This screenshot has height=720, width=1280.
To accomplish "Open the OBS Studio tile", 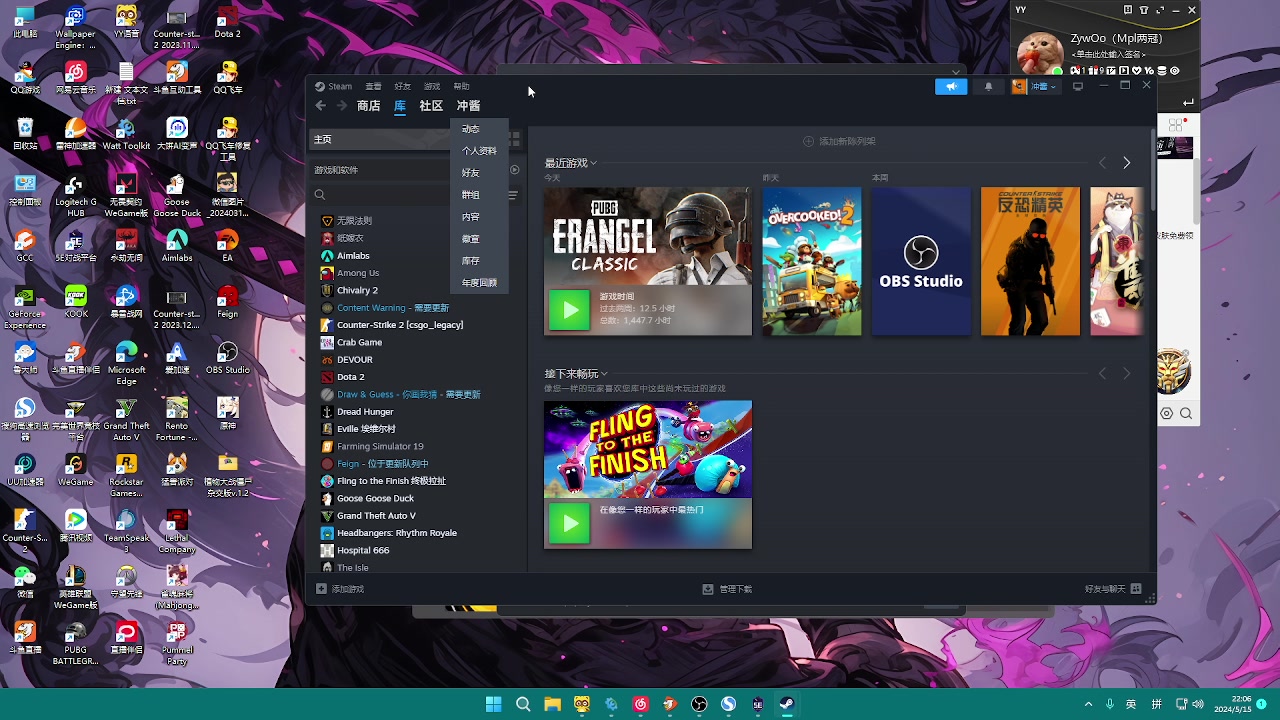I will coord(921,261).
